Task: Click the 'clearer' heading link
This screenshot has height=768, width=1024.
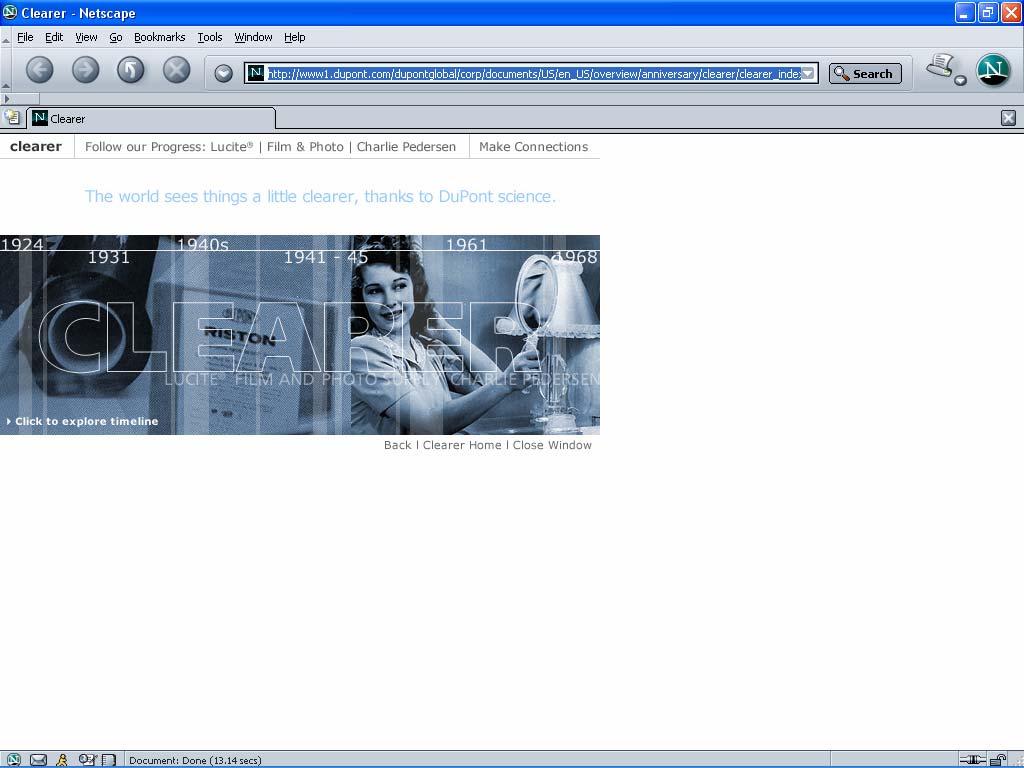Action: (x=36, y=146)
